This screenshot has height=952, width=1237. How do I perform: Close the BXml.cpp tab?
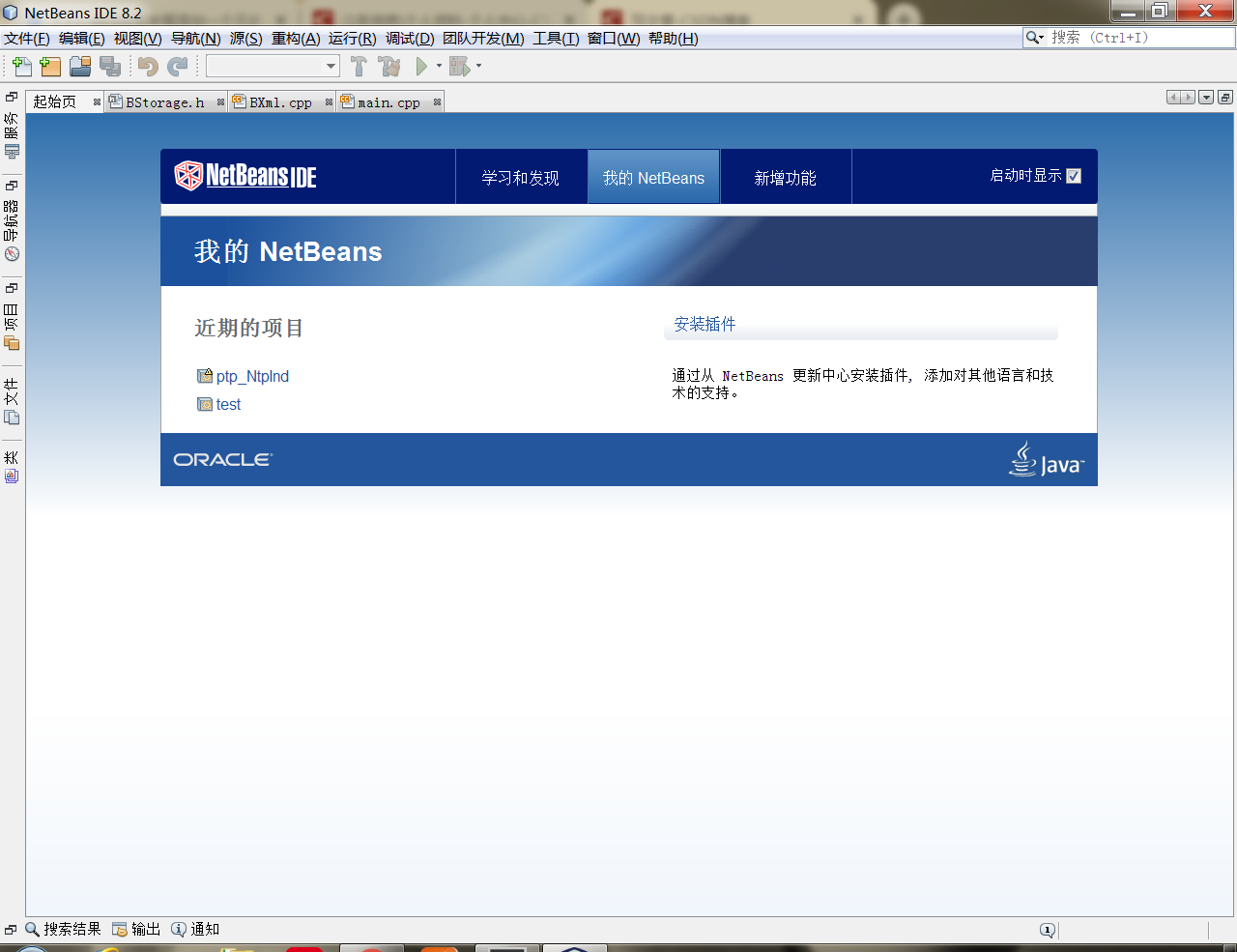click(329, 101)
